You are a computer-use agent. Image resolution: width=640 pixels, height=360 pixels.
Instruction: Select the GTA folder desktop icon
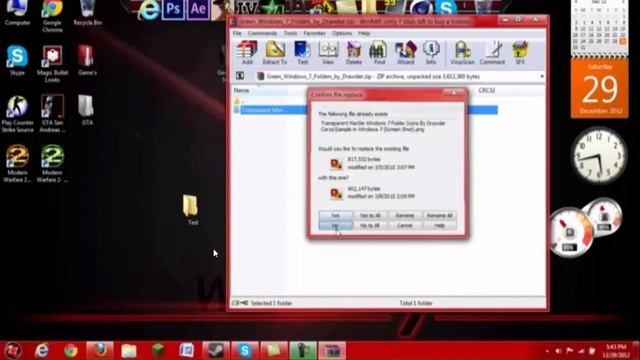coord(87,110)
